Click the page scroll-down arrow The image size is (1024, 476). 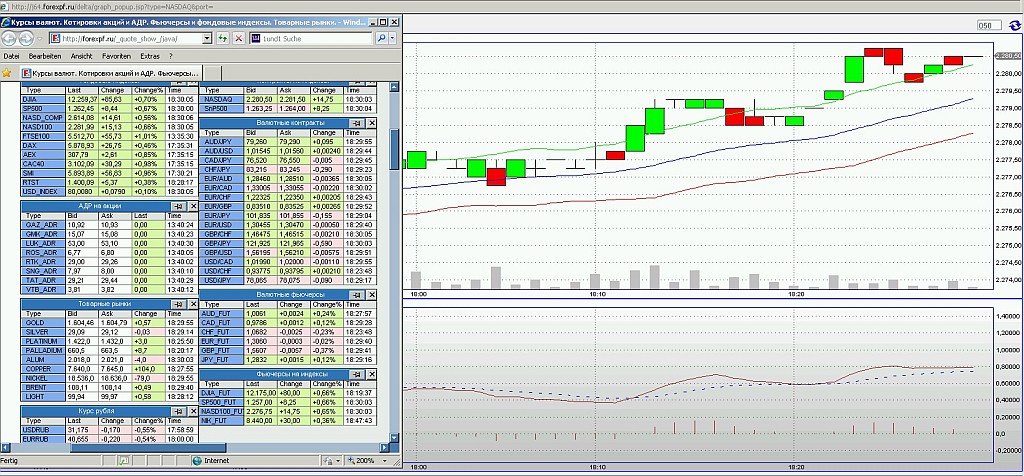(394, 437)
